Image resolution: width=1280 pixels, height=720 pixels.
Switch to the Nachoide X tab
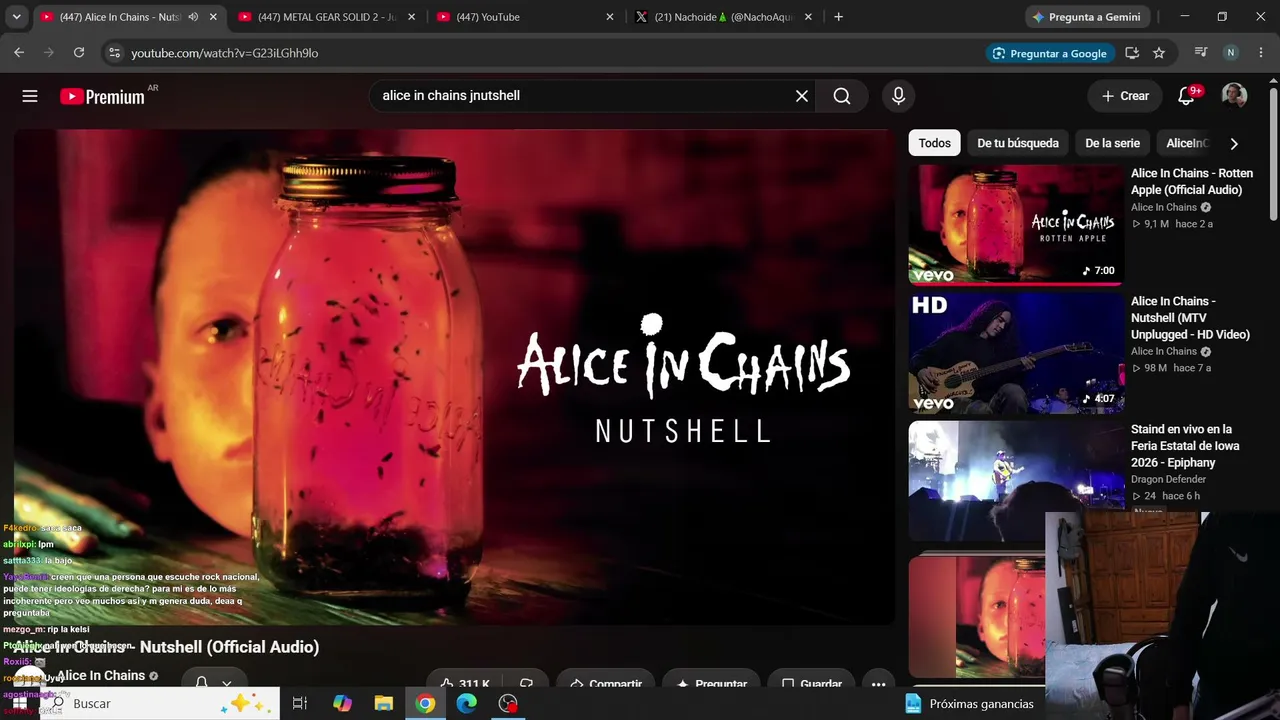(x=725, y=17)
